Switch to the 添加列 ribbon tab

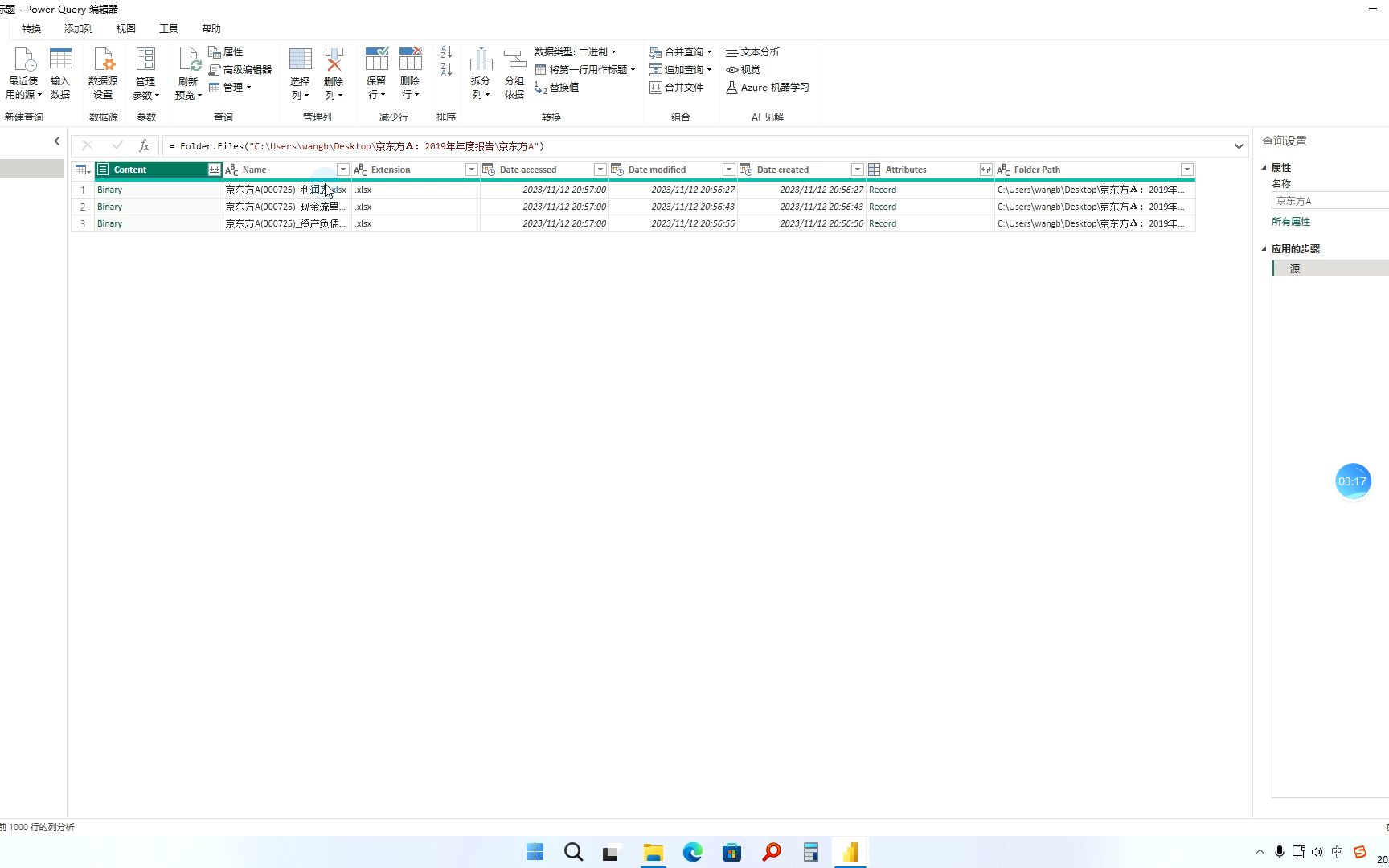[79, 28]
